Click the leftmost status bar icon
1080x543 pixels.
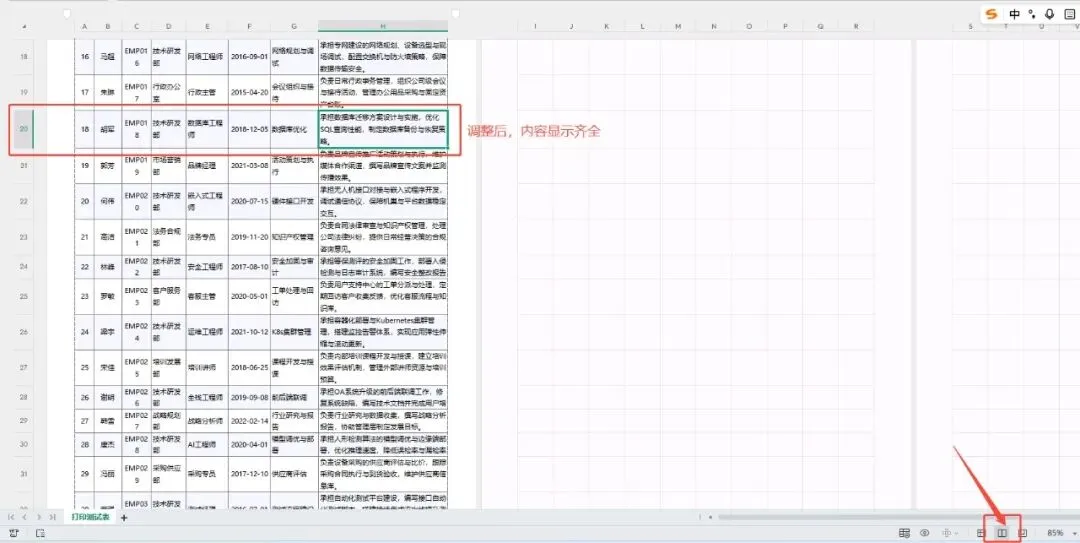14,533
